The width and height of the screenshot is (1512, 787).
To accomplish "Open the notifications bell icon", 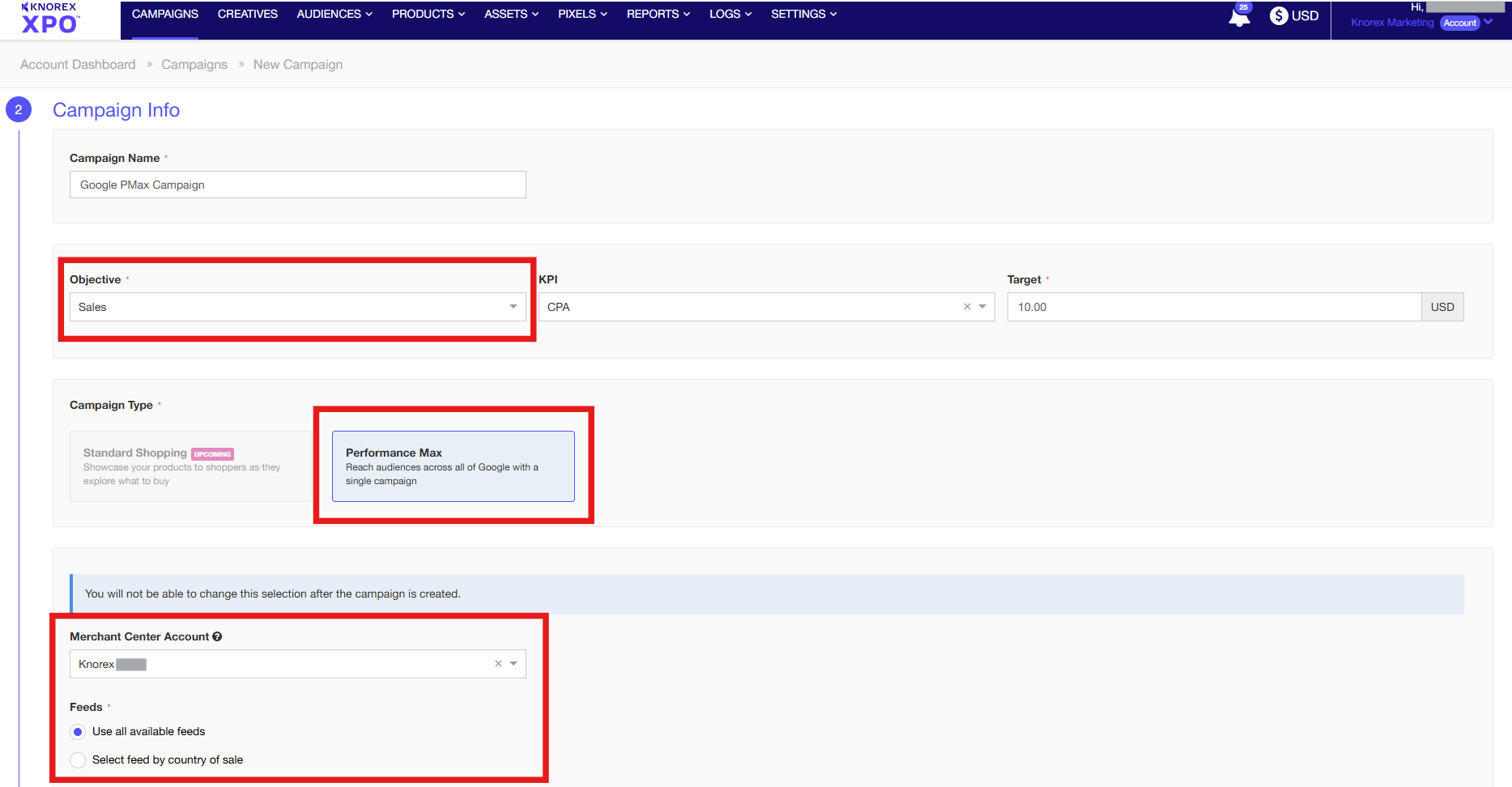I will (x=1239, y=15).
